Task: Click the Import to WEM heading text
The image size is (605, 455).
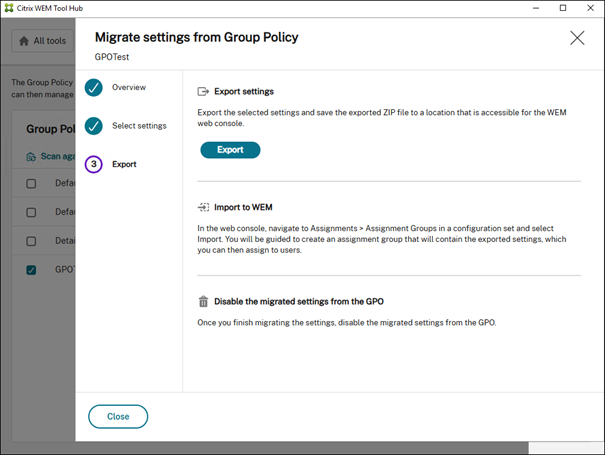Action: coord(243,207)
